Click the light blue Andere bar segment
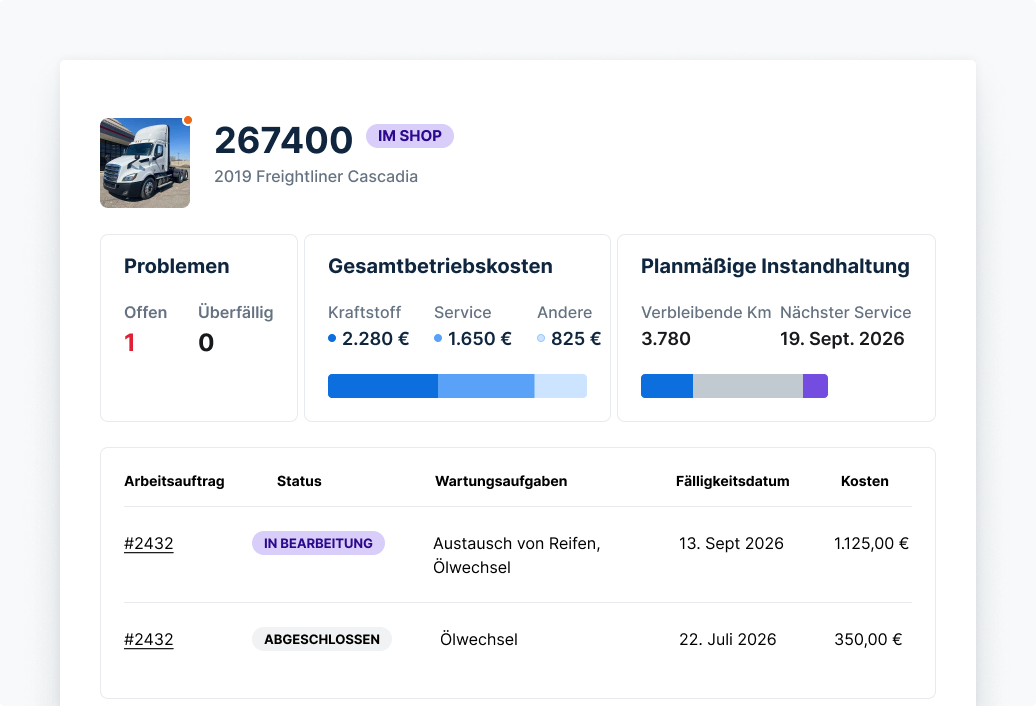The height and width of the screenshot is (706, 1036). (560, 386)
